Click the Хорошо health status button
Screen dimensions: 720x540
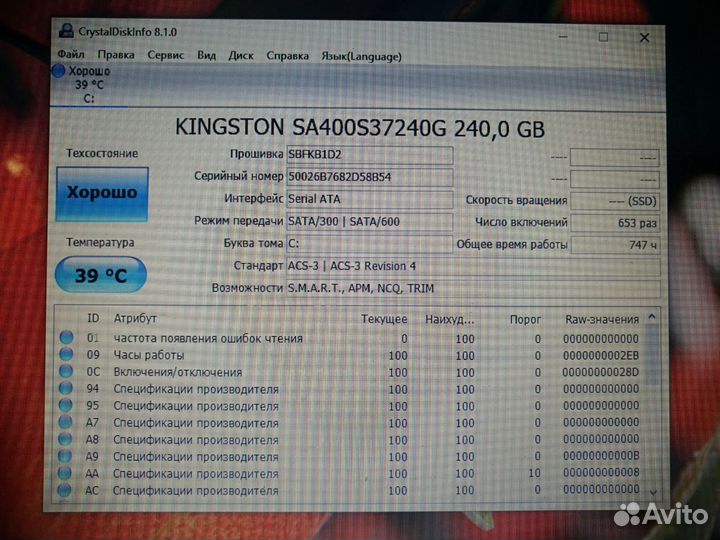102,194
